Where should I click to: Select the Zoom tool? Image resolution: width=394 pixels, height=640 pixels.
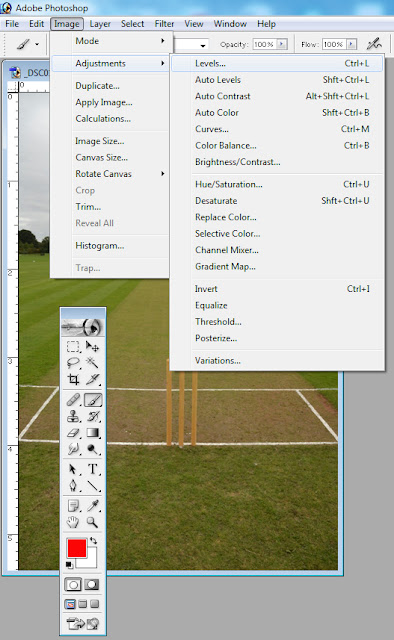tap(92, 522)
